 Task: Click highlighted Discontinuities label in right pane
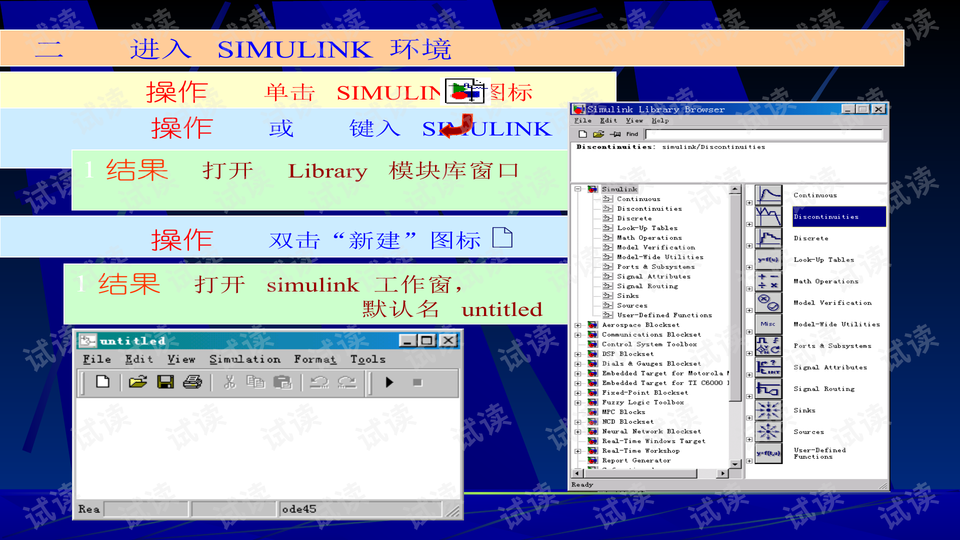[838, 217]
